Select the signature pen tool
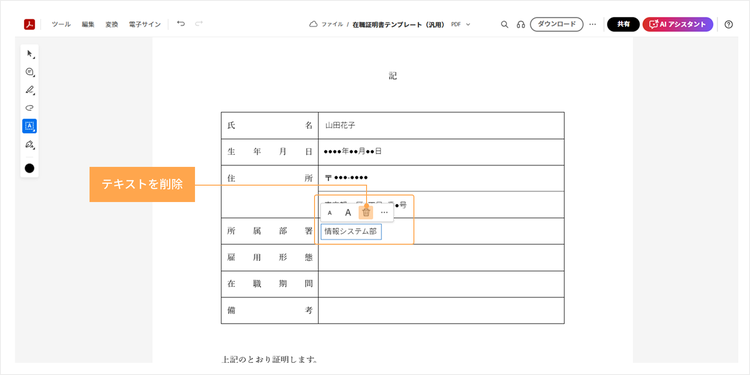Screen dimensions: 750x375 30,144
